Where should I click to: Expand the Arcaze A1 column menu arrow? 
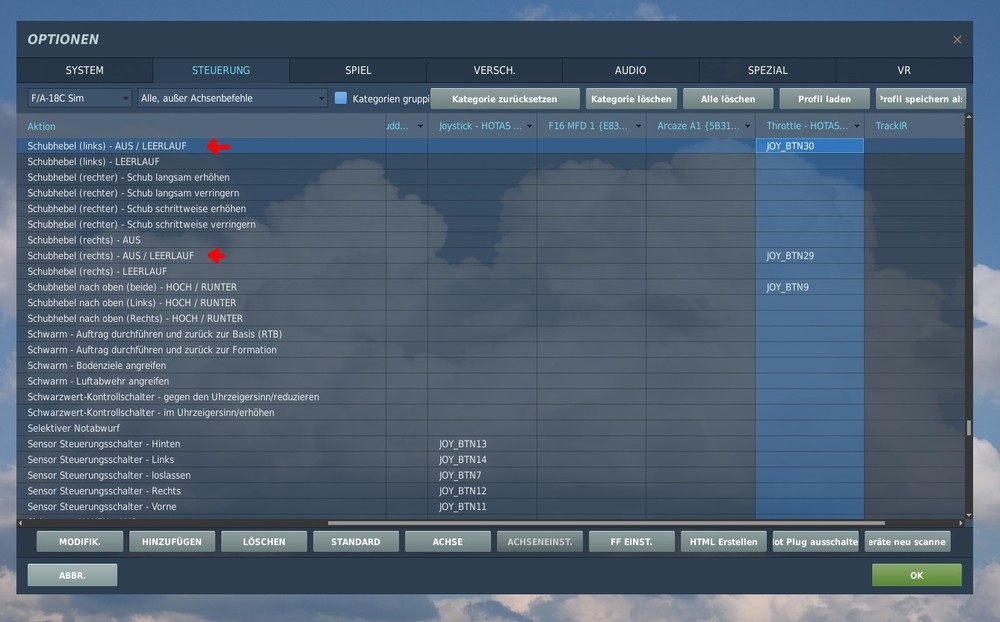[x=747, y=126]
